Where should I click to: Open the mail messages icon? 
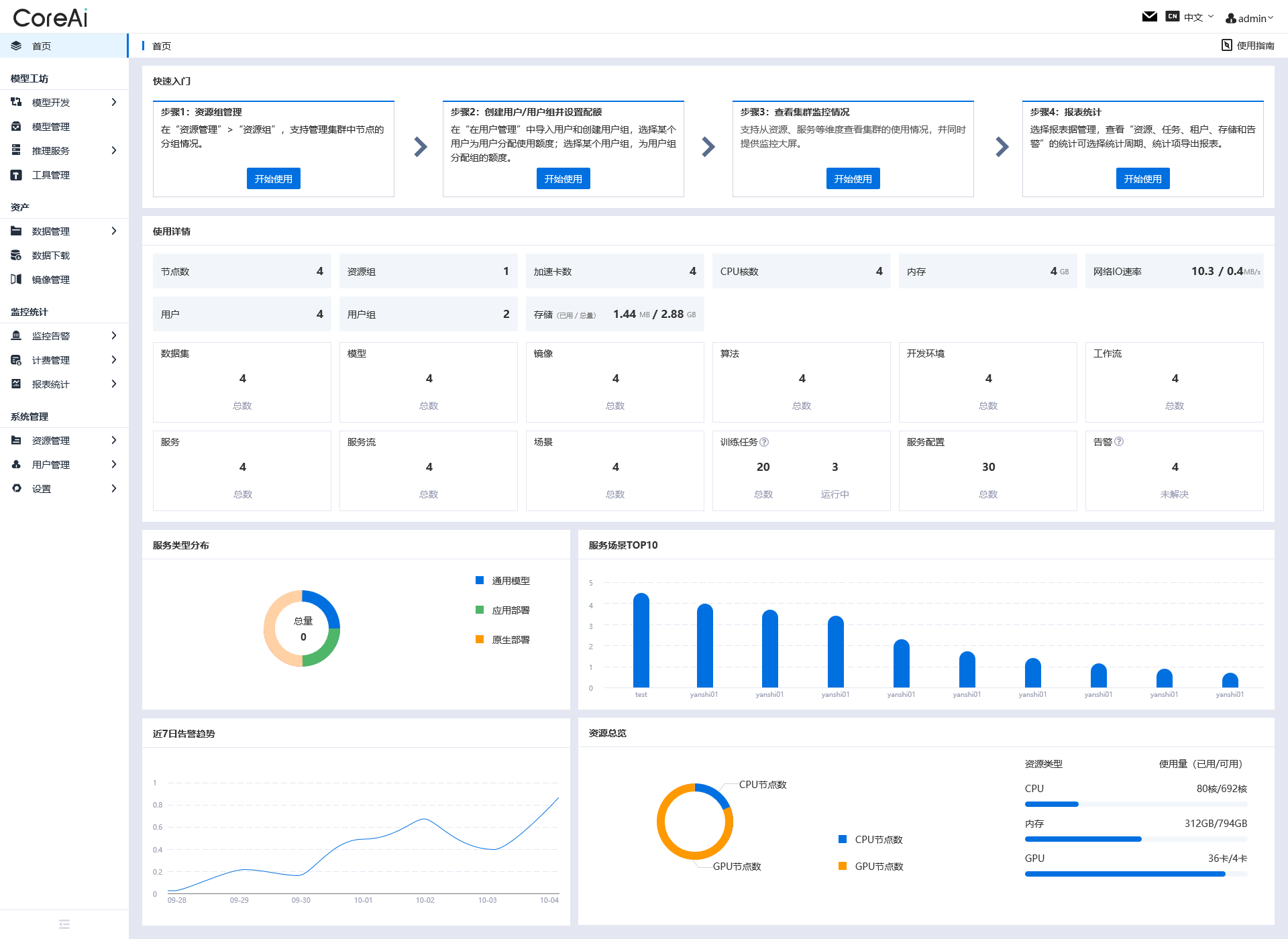(1149, 17)
